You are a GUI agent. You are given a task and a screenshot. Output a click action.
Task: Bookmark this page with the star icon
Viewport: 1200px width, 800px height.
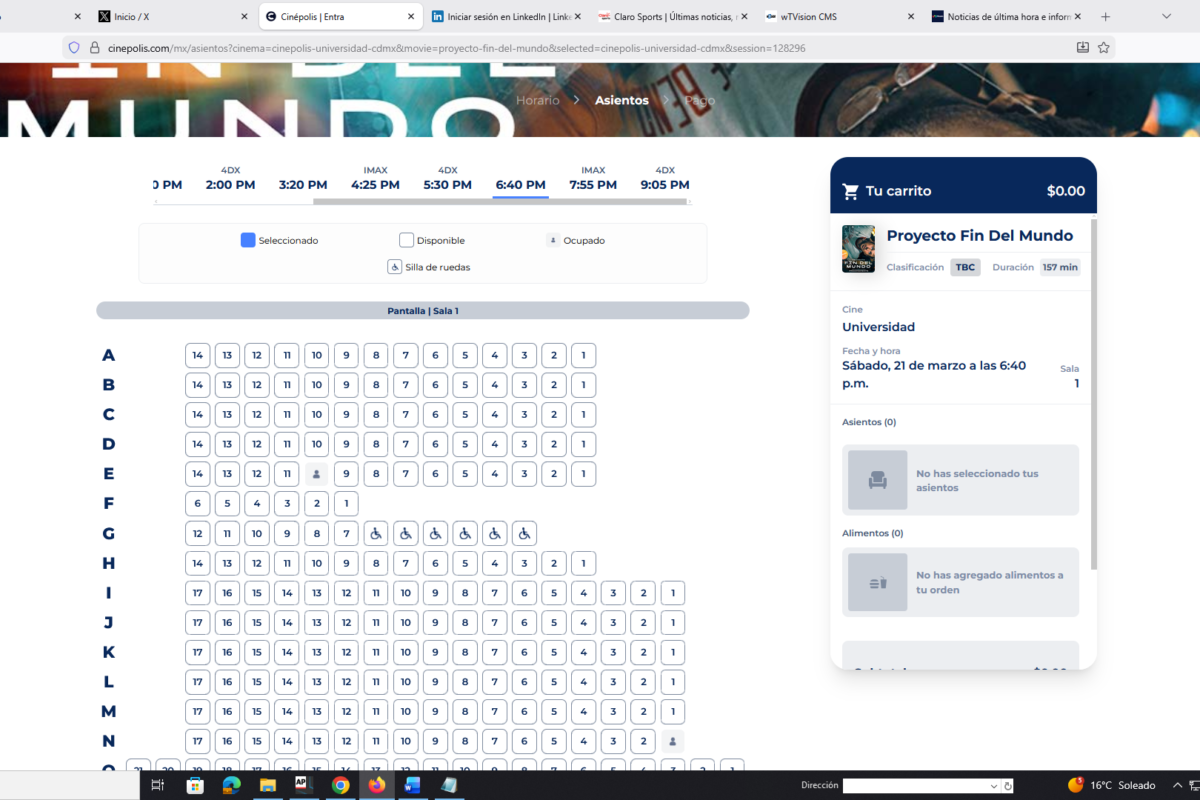[1104, 47]
